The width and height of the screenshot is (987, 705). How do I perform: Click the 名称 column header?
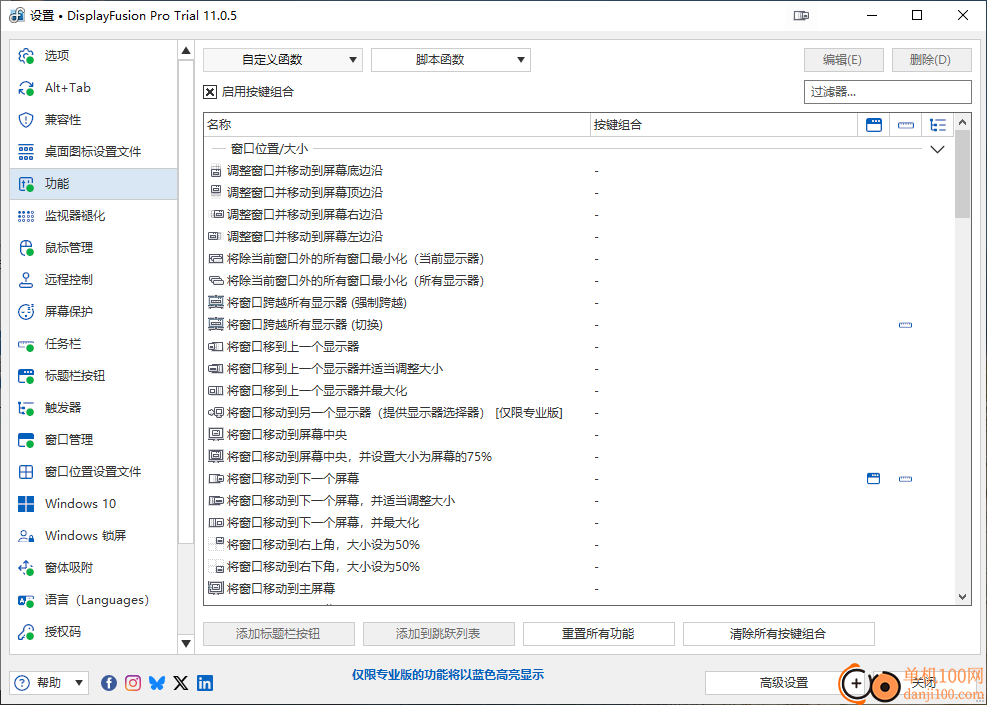397,125
